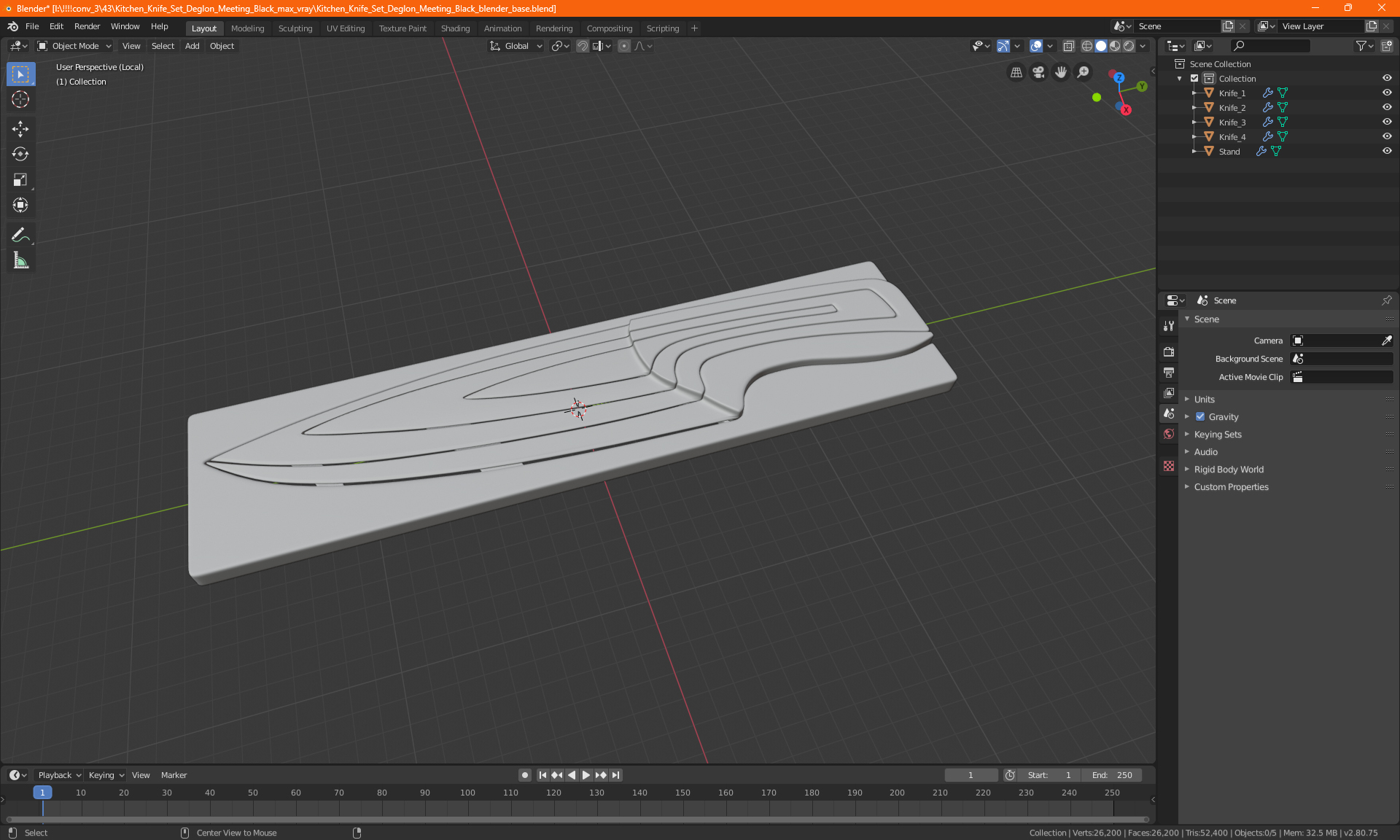Open the Render menu
This screenshot has height=840, width=1400.
click(87, 26)
